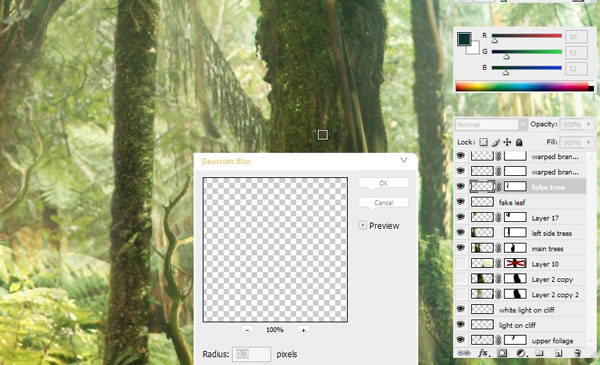The image size is (600, 365).
Task: Open the Opacity slider arrow
Action: pos(589,125)
